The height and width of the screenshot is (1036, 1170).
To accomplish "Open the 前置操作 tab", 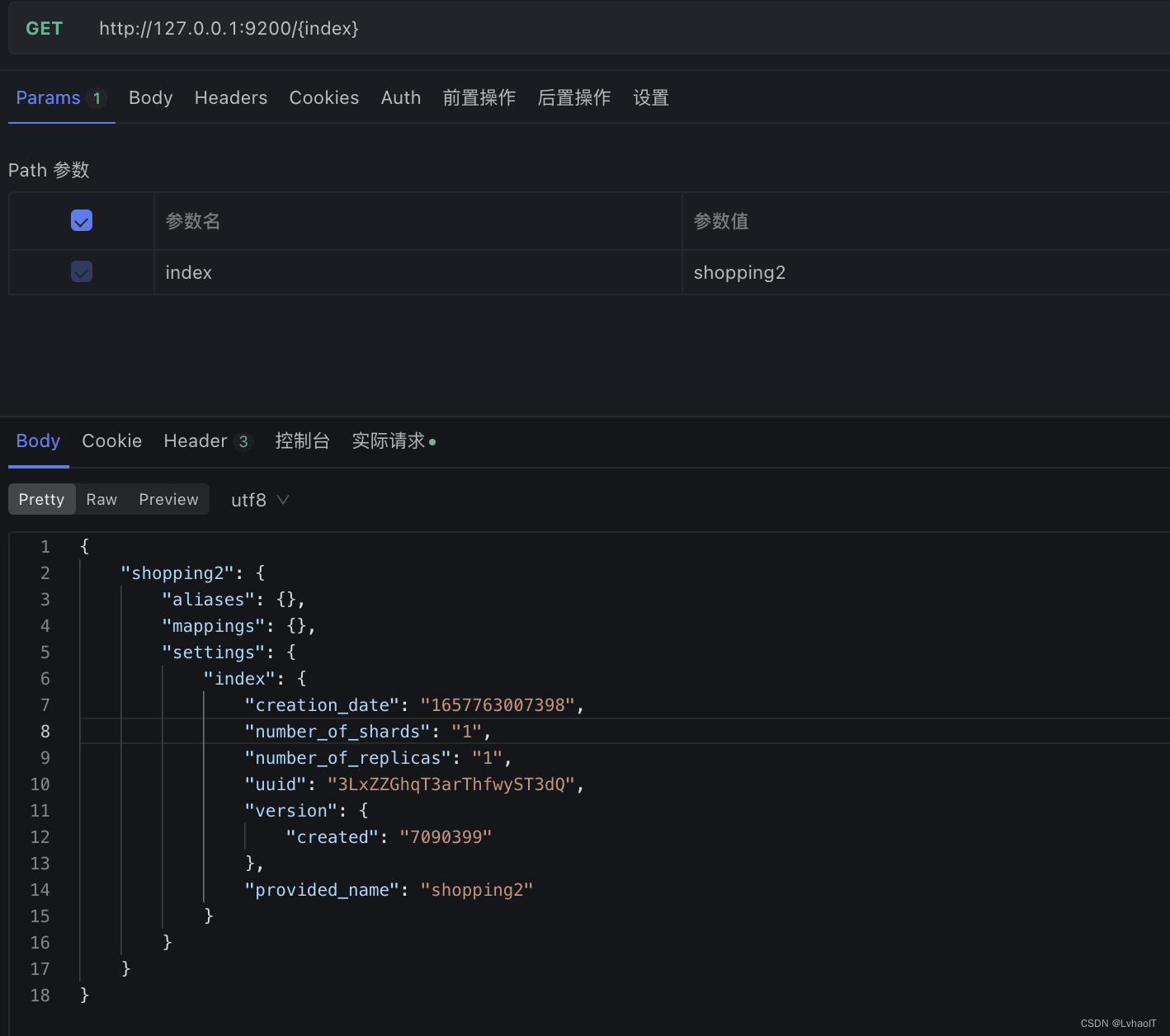I will pyautogui.click(x=479, y=98).
